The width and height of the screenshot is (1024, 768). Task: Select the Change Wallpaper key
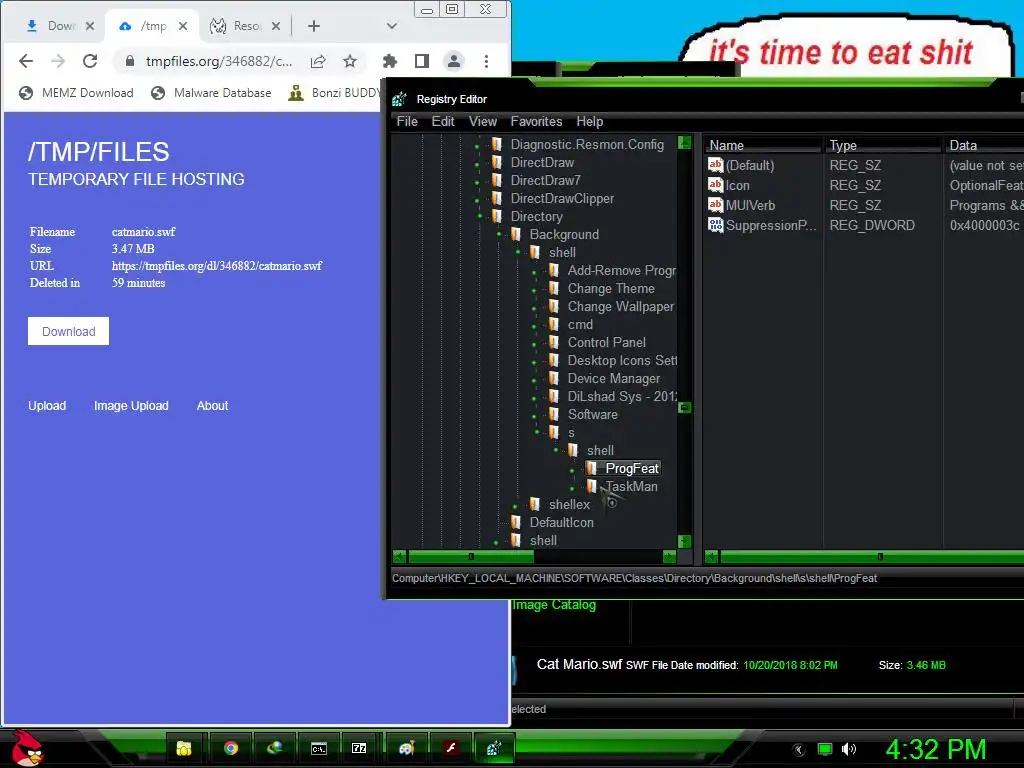620,306
